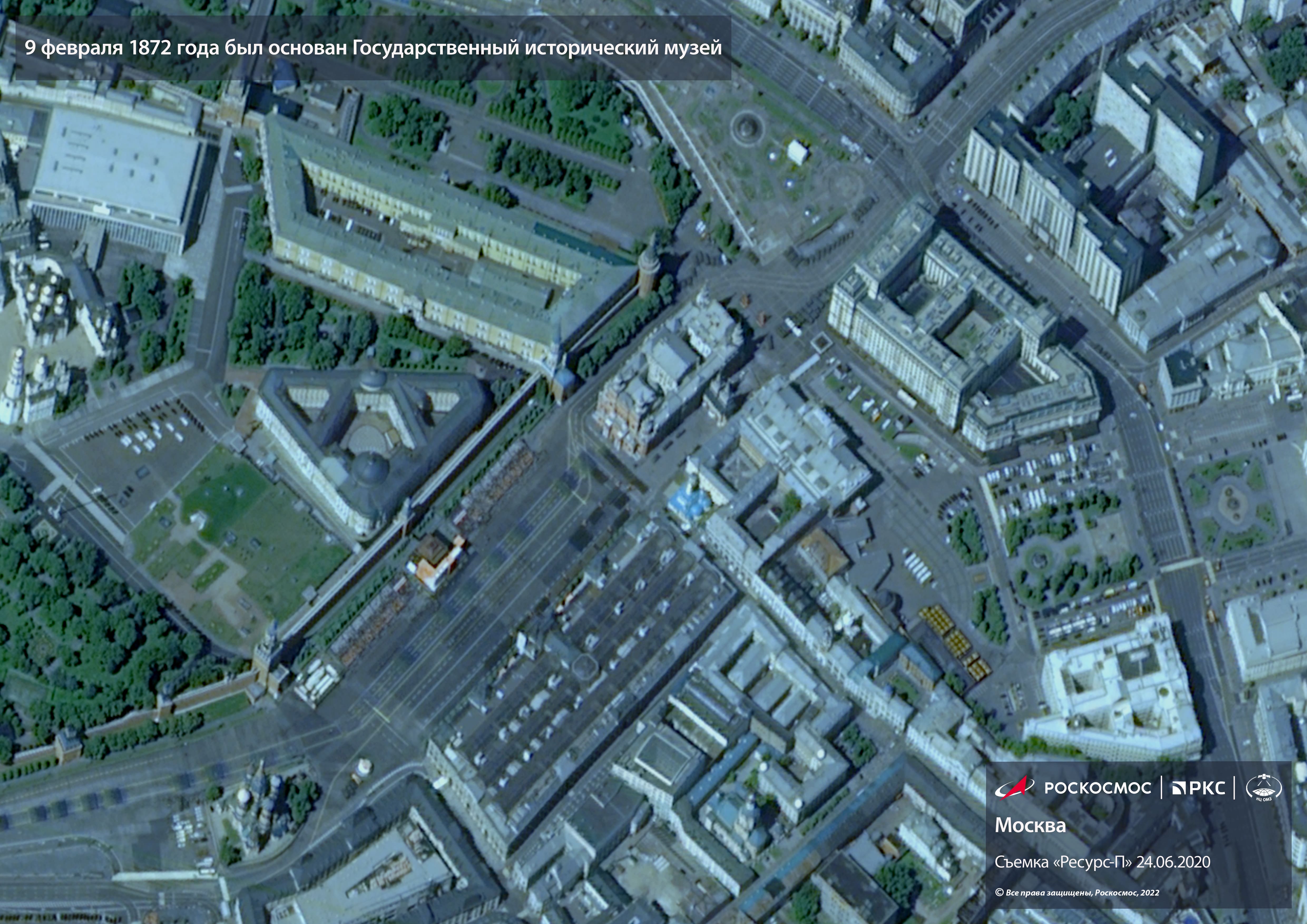Click the copyright © symbol
This screenshot has width=1307, height=924.
(999, 893)
